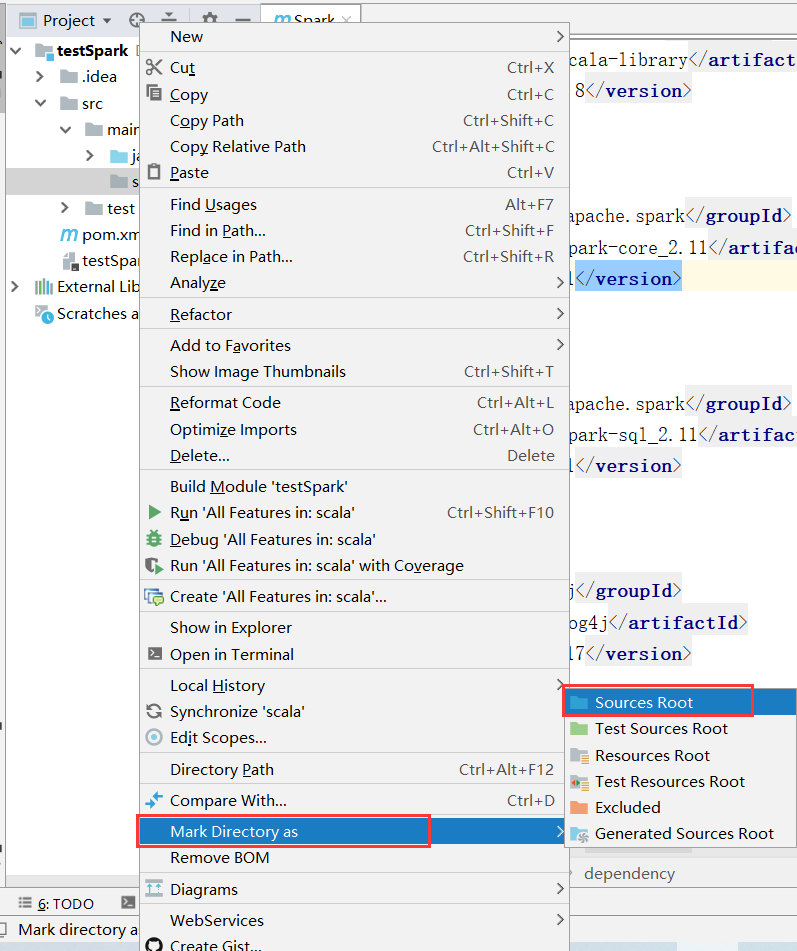Viewport: 797px width, 951px height.
Task: Expand External Libraries node
Action: [x=15, y=286]
